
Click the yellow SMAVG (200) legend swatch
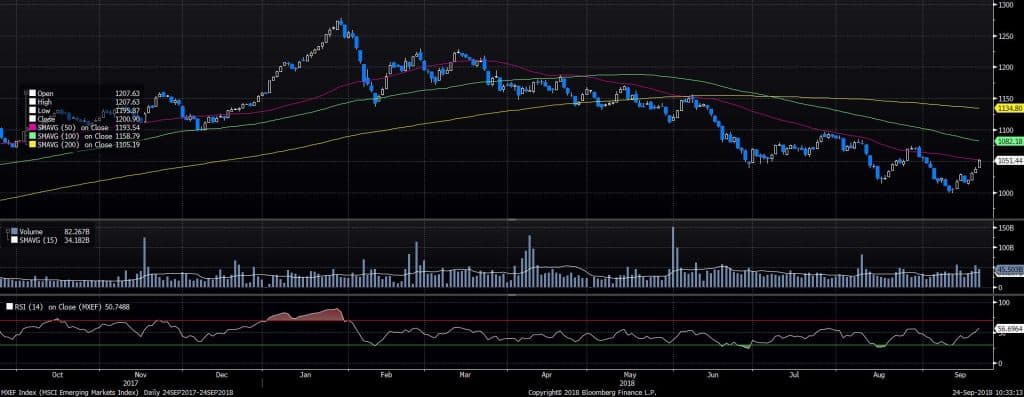[x=32, y=144]
